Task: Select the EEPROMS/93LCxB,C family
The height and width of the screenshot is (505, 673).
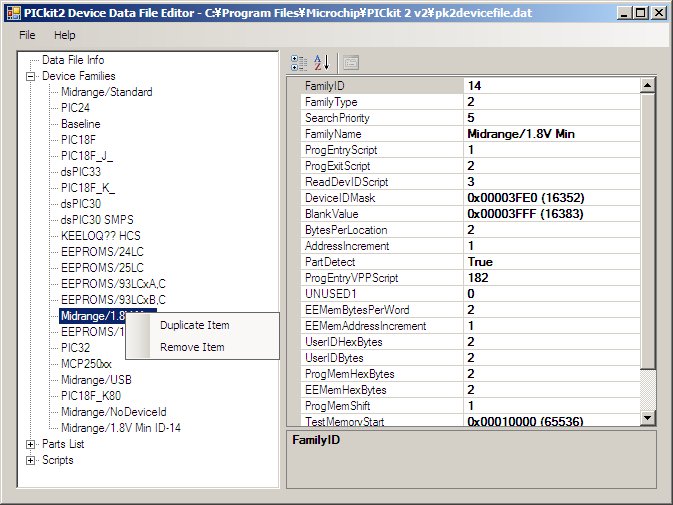Action: (113, 299)
